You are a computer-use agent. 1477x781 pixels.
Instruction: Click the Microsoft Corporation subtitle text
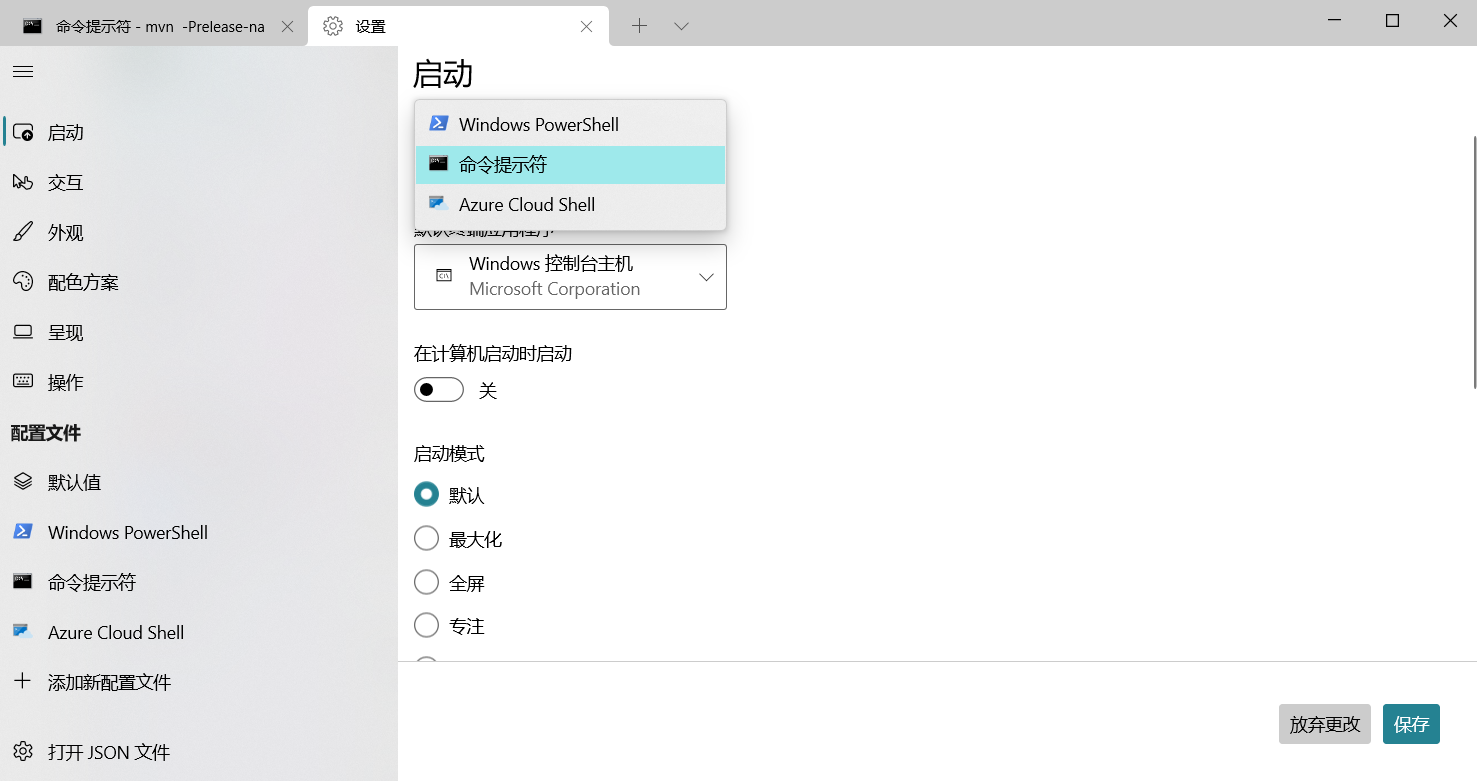coord(554,289)
